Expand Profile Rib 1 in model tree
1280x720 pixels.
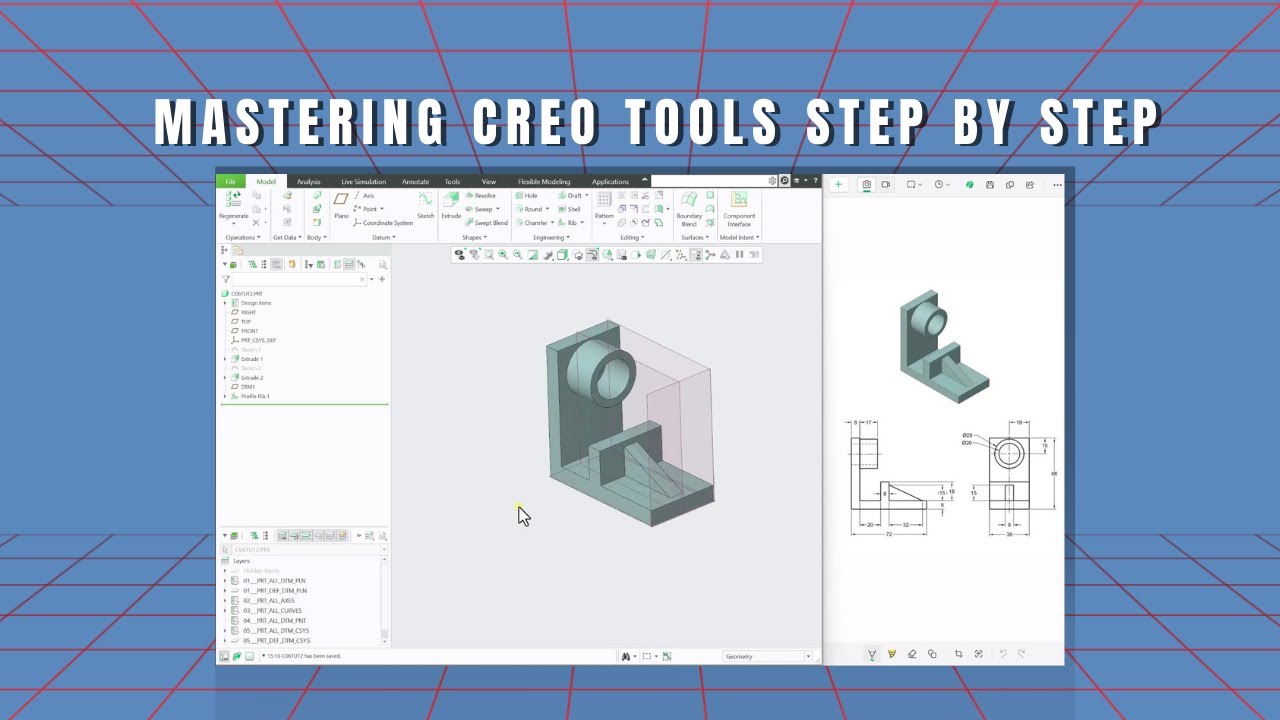pyautogui.click(x=225, y=397)
